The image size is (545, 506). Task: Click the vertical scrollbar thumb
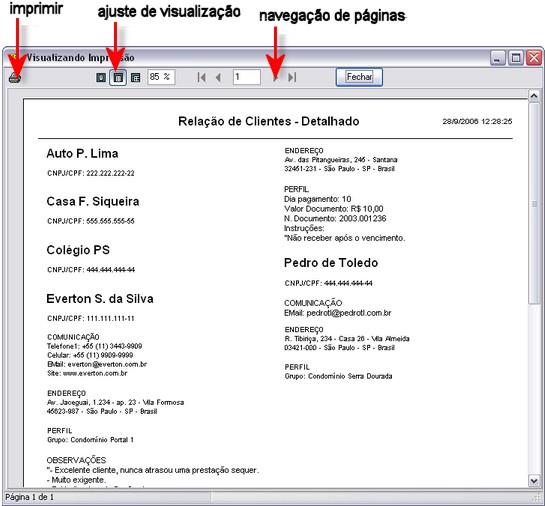coord(534,203)
